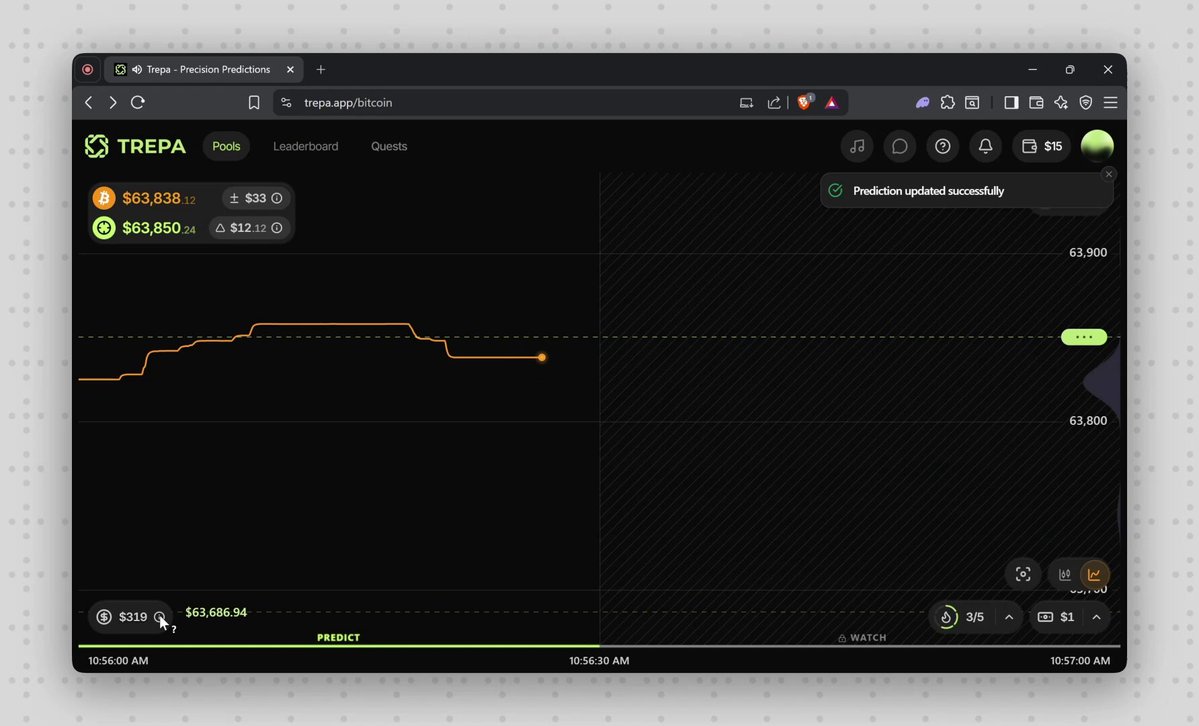
Task: Go to the Leaderboard tab
Action: (305, 146)
